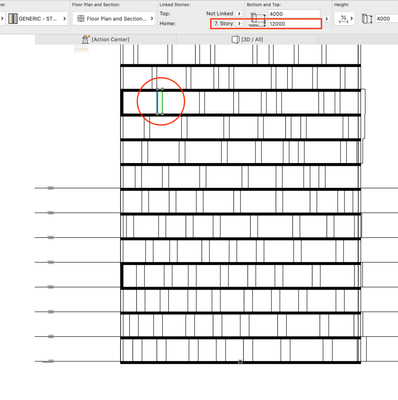Click the wall height icon
The height and width of the screenshot is (400, 398).
[367, 19]
